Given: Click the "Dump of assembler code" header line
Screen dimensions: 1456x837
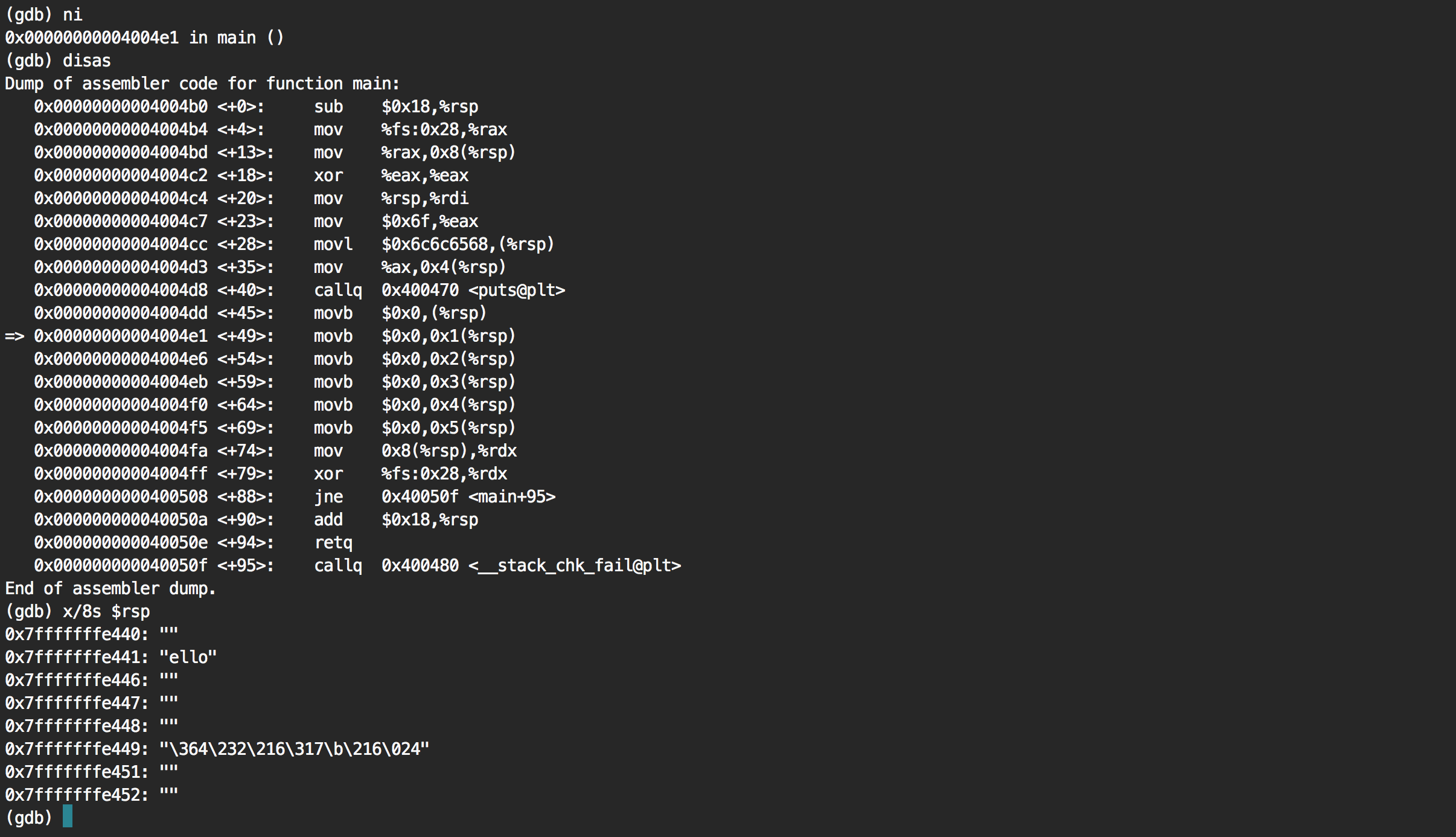Looking at the screenshot, I should pos(202,84).
